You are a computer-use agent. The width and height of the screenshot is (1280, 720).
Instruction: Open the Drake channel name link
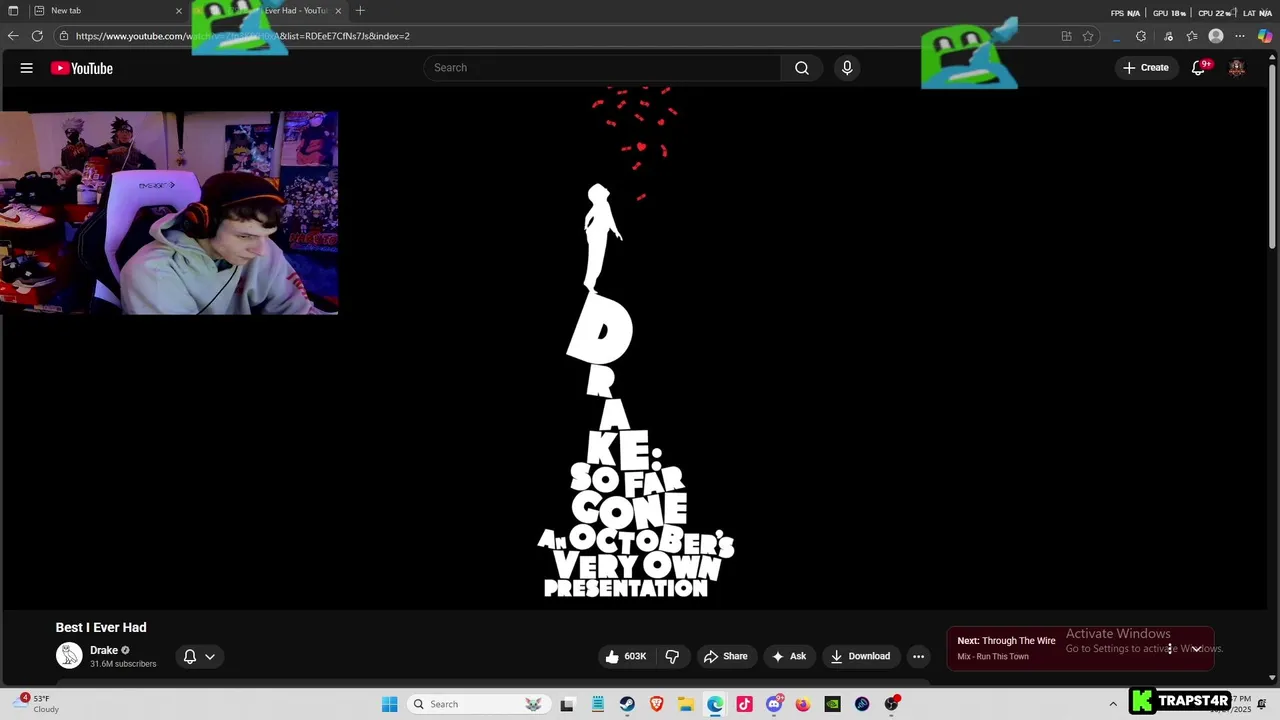[x=104, y=650]
